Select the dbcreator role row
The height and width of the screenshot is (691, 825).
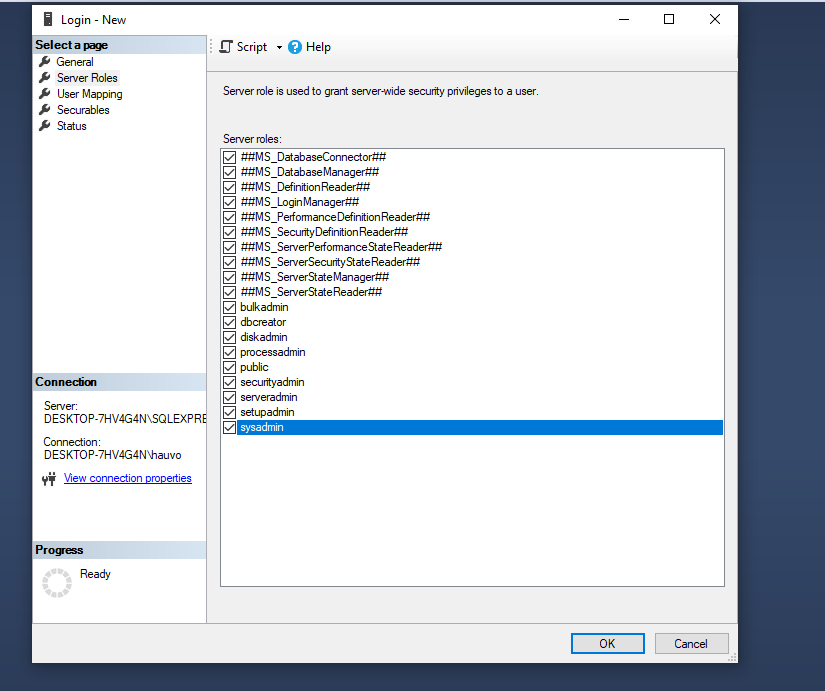(263, 322)
